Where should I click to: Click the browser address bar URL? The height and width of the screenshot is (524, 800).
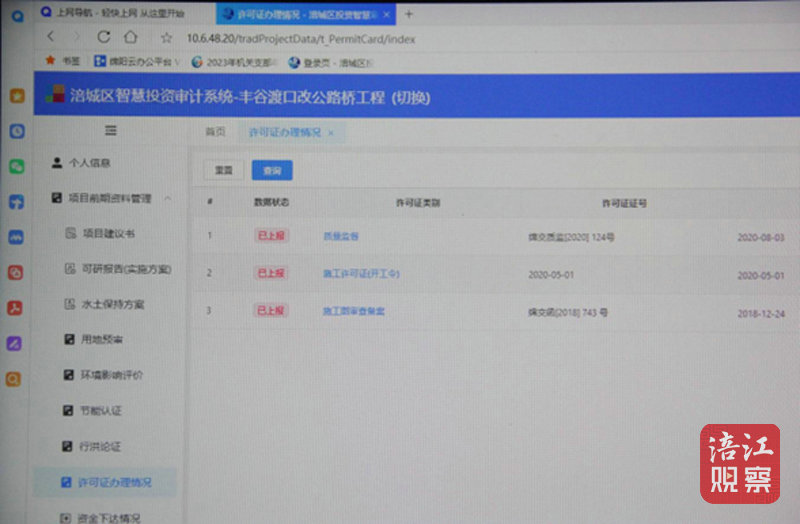(300, 38)
